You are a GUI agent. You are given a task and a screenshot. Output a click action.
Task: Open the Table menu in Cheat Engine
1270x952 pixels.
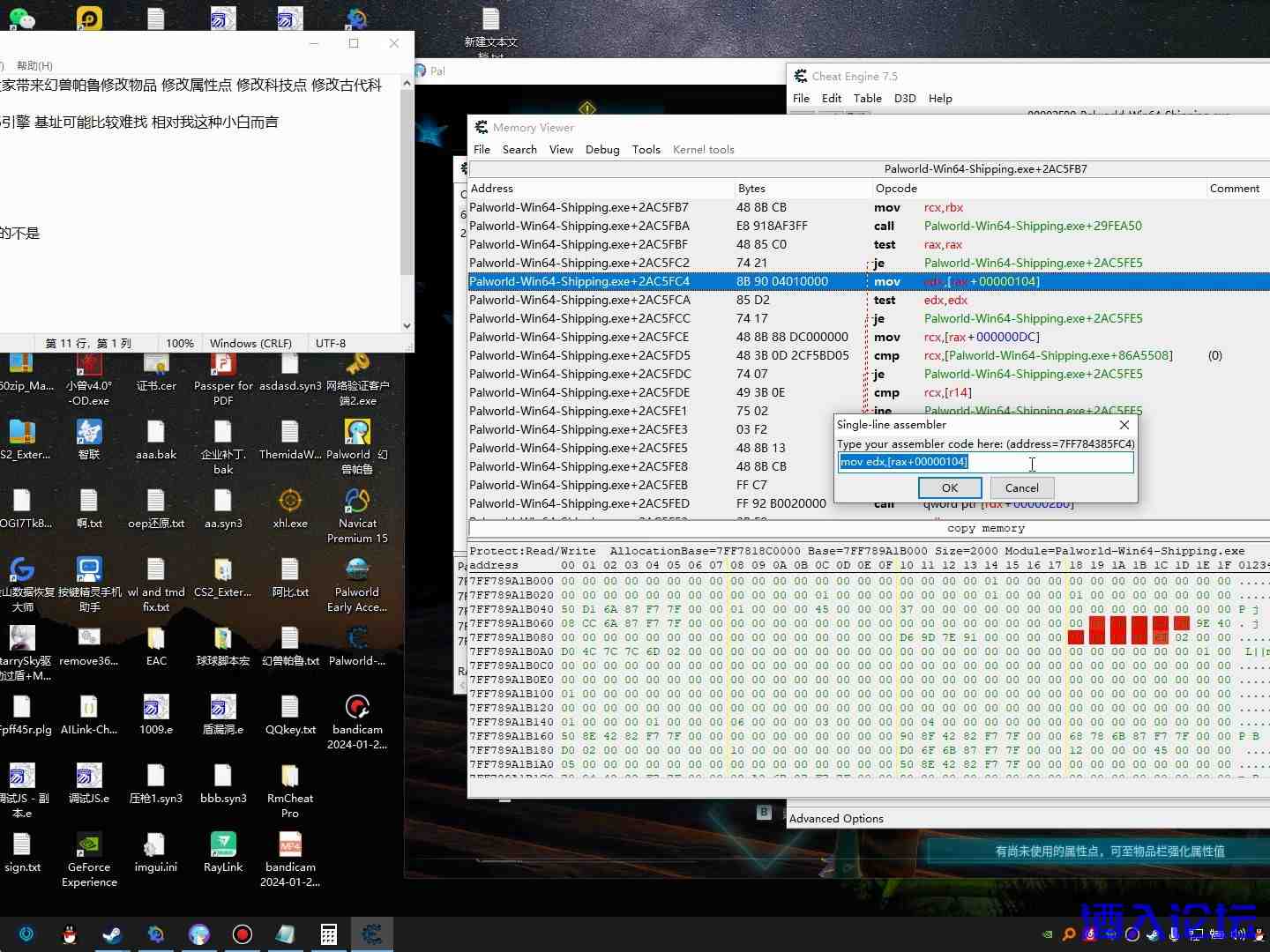[867, 99]
